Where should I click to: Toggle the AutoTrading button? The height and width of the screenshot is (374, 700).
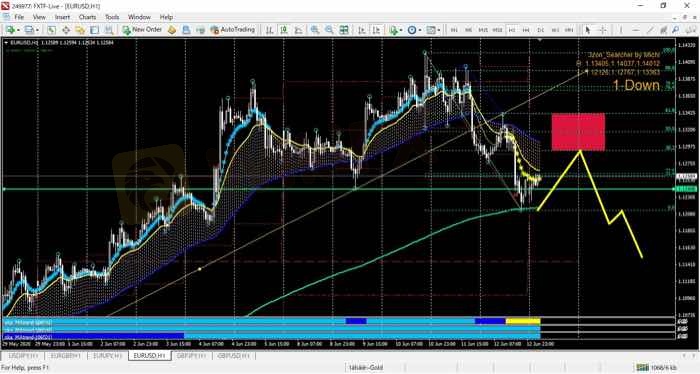232,29
